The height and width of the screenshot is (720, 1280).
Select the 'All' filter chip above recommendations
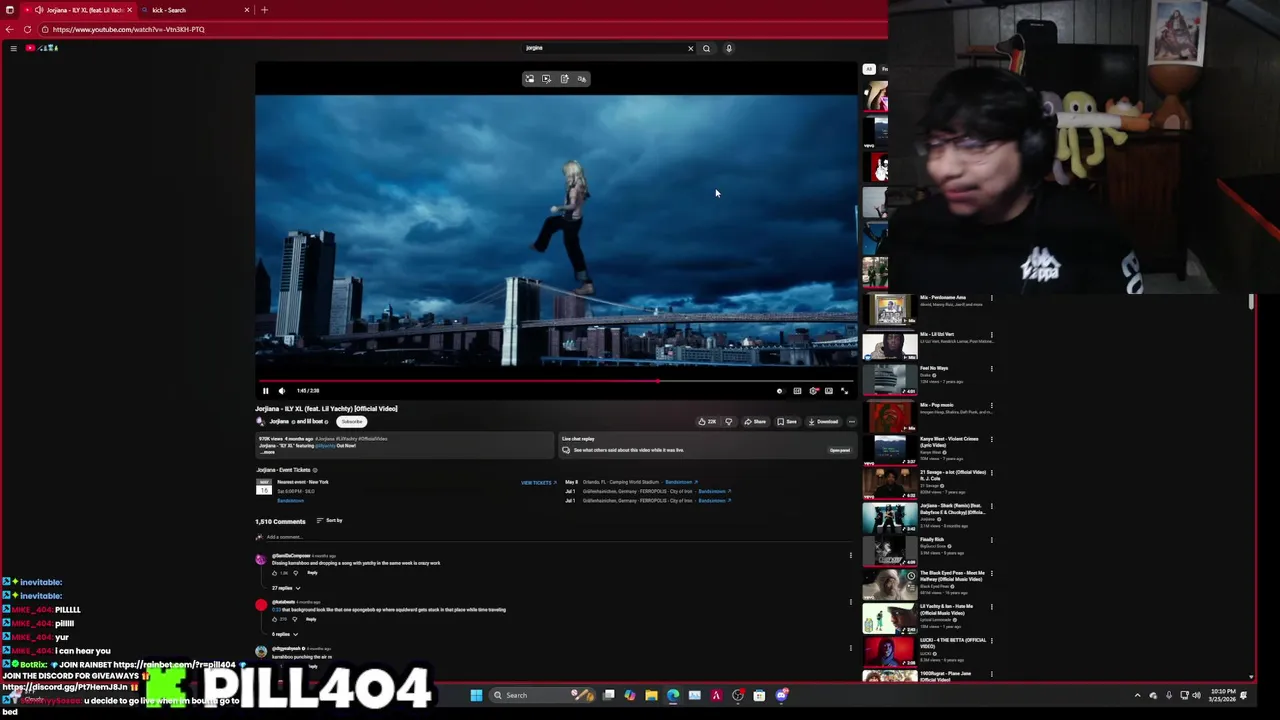(x=869, y=69)
